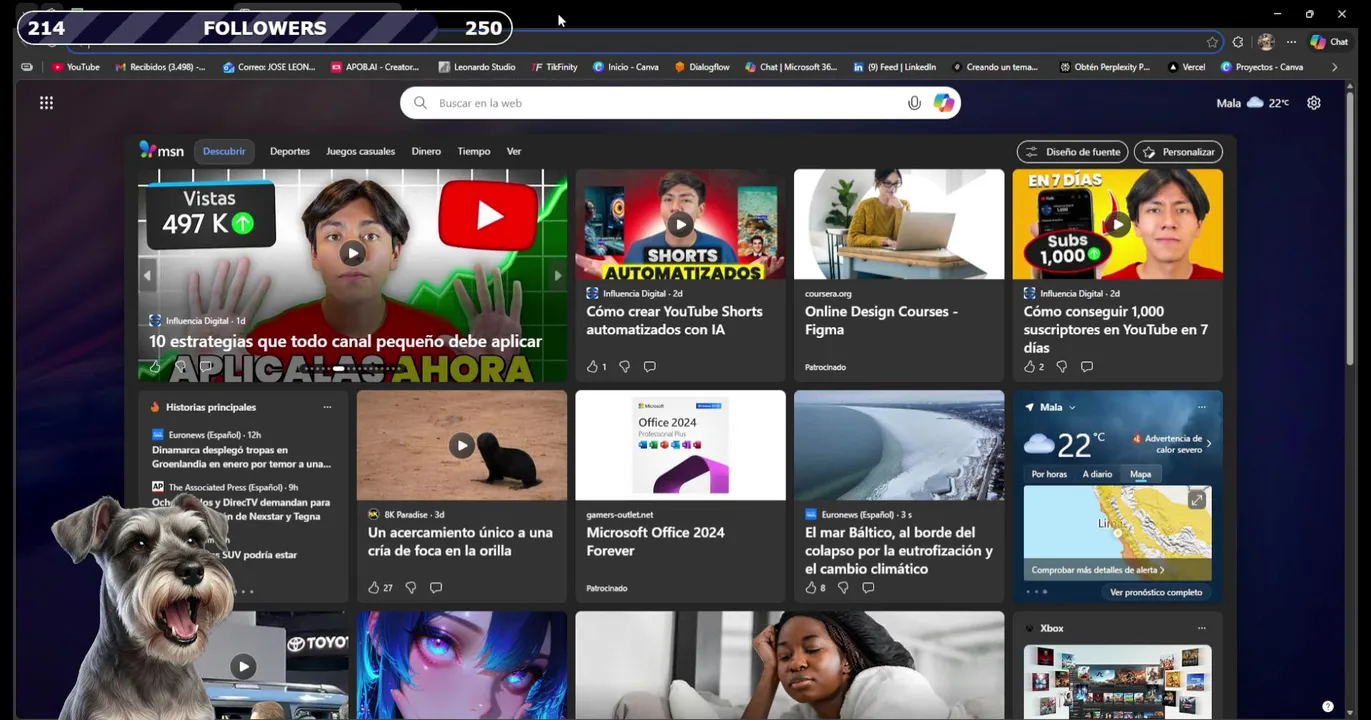The height and width of the screenshot is (720, 1371).
Task: Comment on the YouTube Shorts automatizados article
Action: tap(650, 367)
